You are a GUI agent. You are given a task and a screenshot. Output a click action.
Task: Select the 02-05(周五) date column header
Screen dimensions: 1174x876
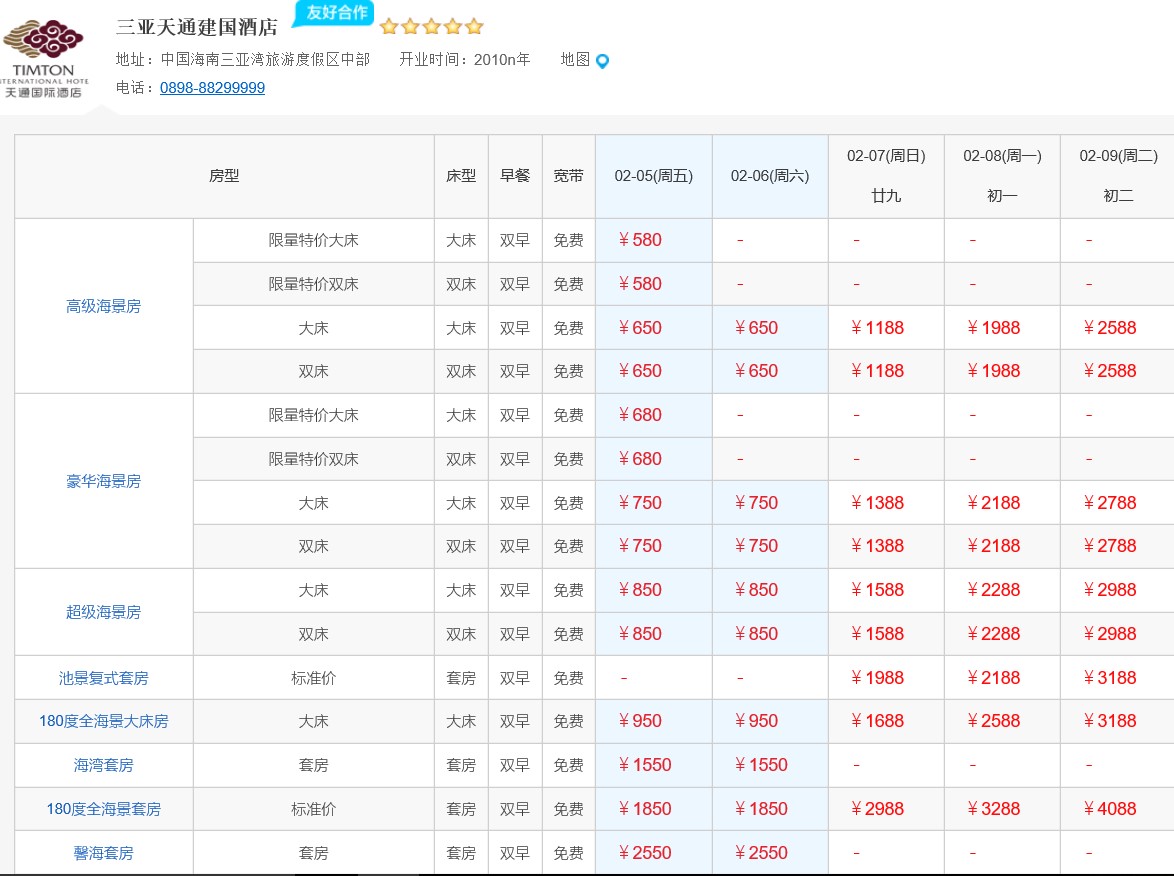coord(653,176)
